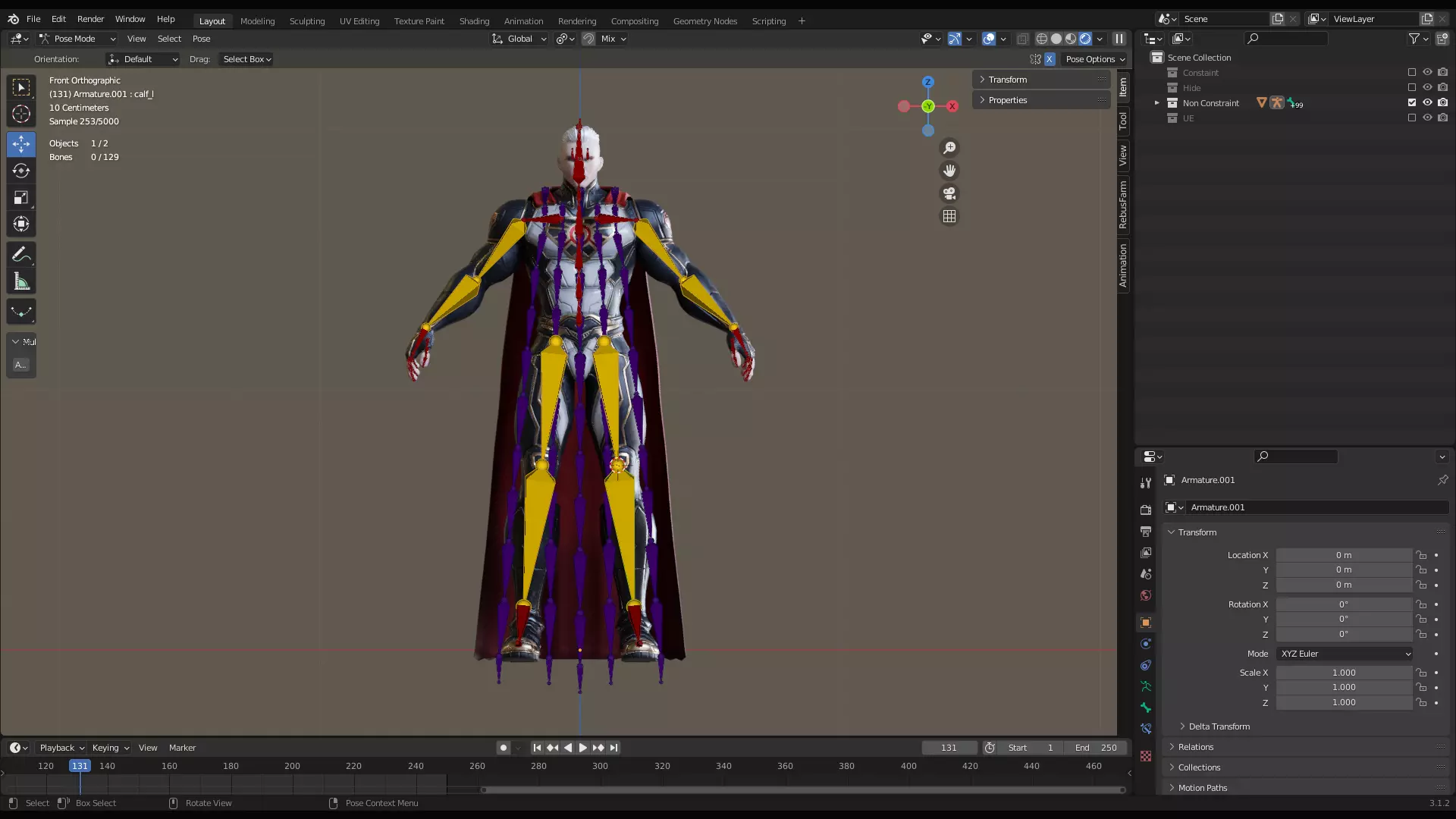1456x819 pixels.
Task: Switch orthographic/perspective with grid icon
Action: pos(949,216)
